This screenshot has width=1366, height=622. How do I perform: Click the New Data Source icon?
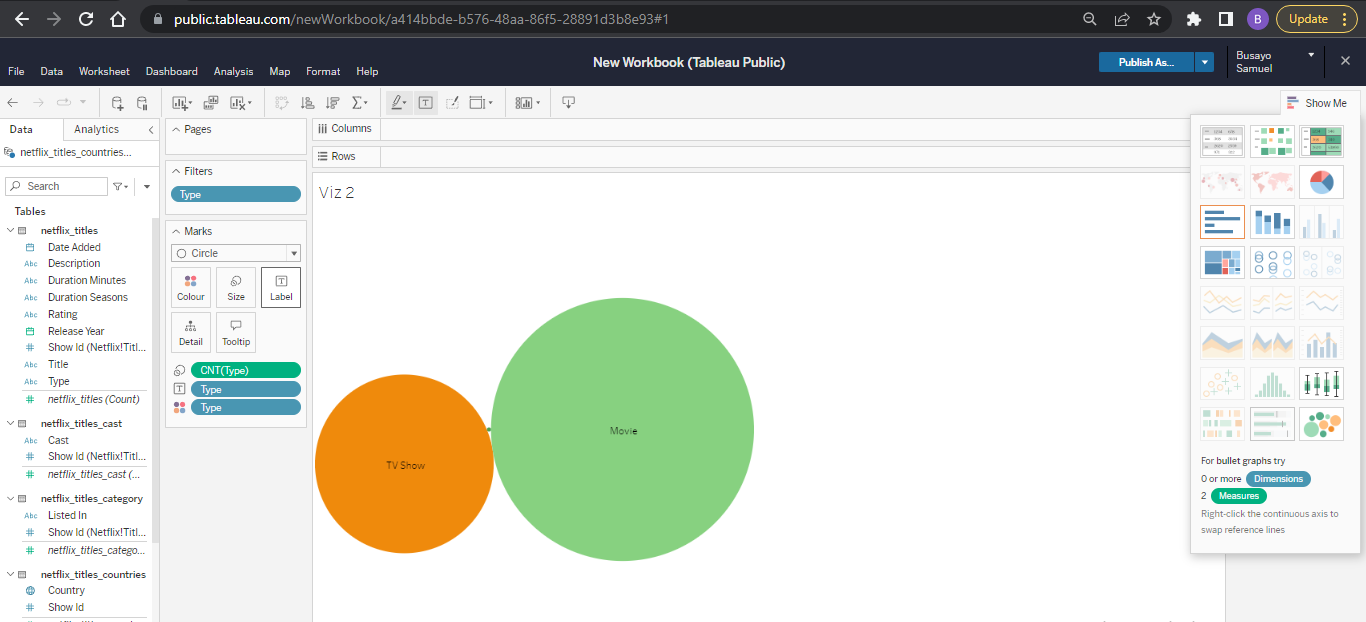(x=117, y=103)
